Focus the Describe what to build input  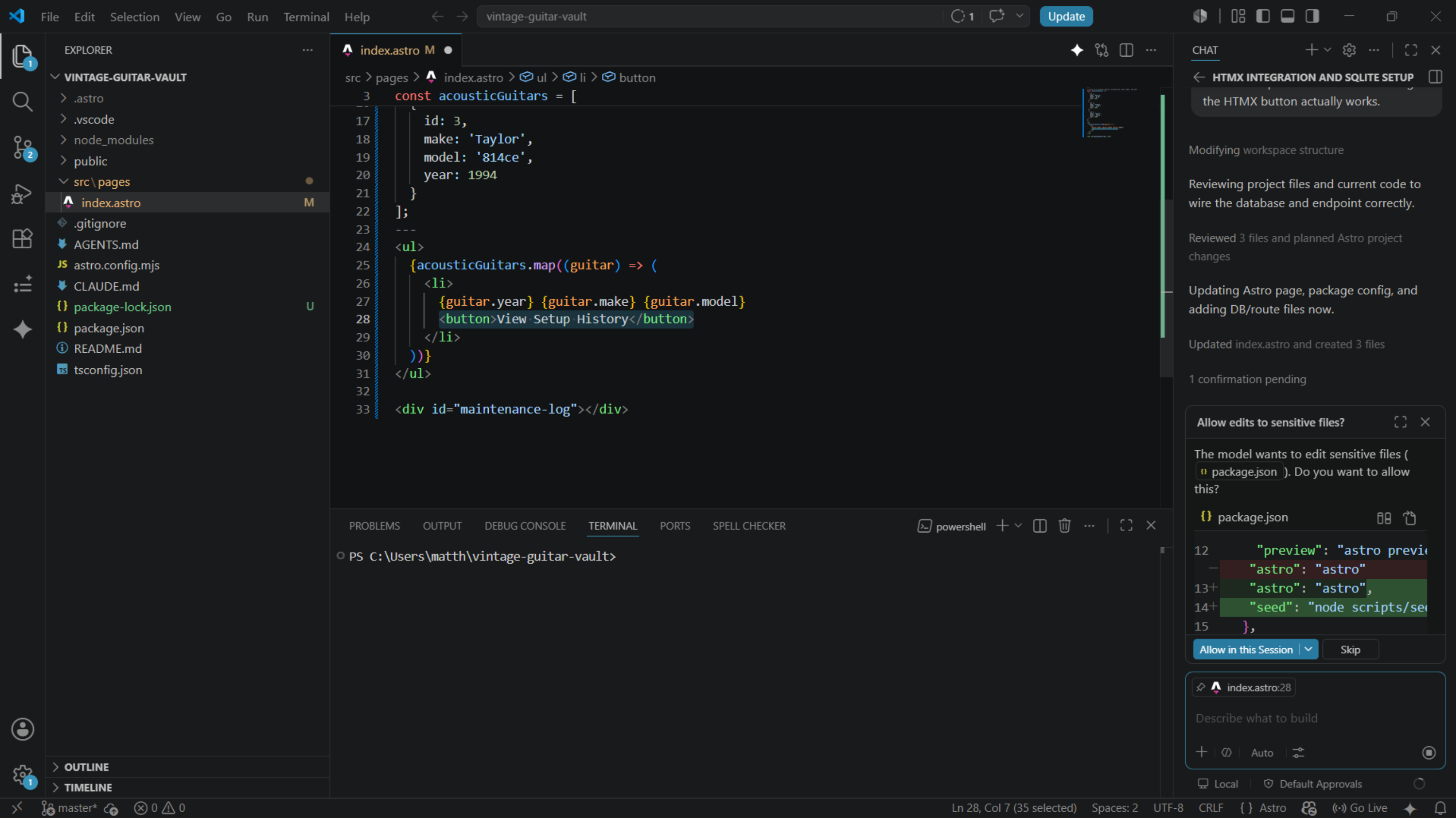pyautogui.click(x=1315, y=718)
